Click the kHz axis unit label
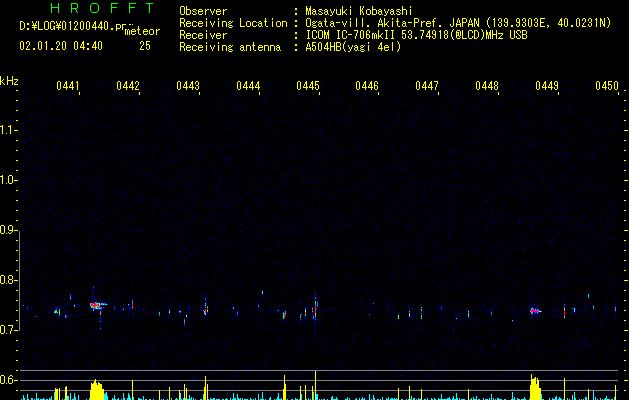 tap(9, 81)
